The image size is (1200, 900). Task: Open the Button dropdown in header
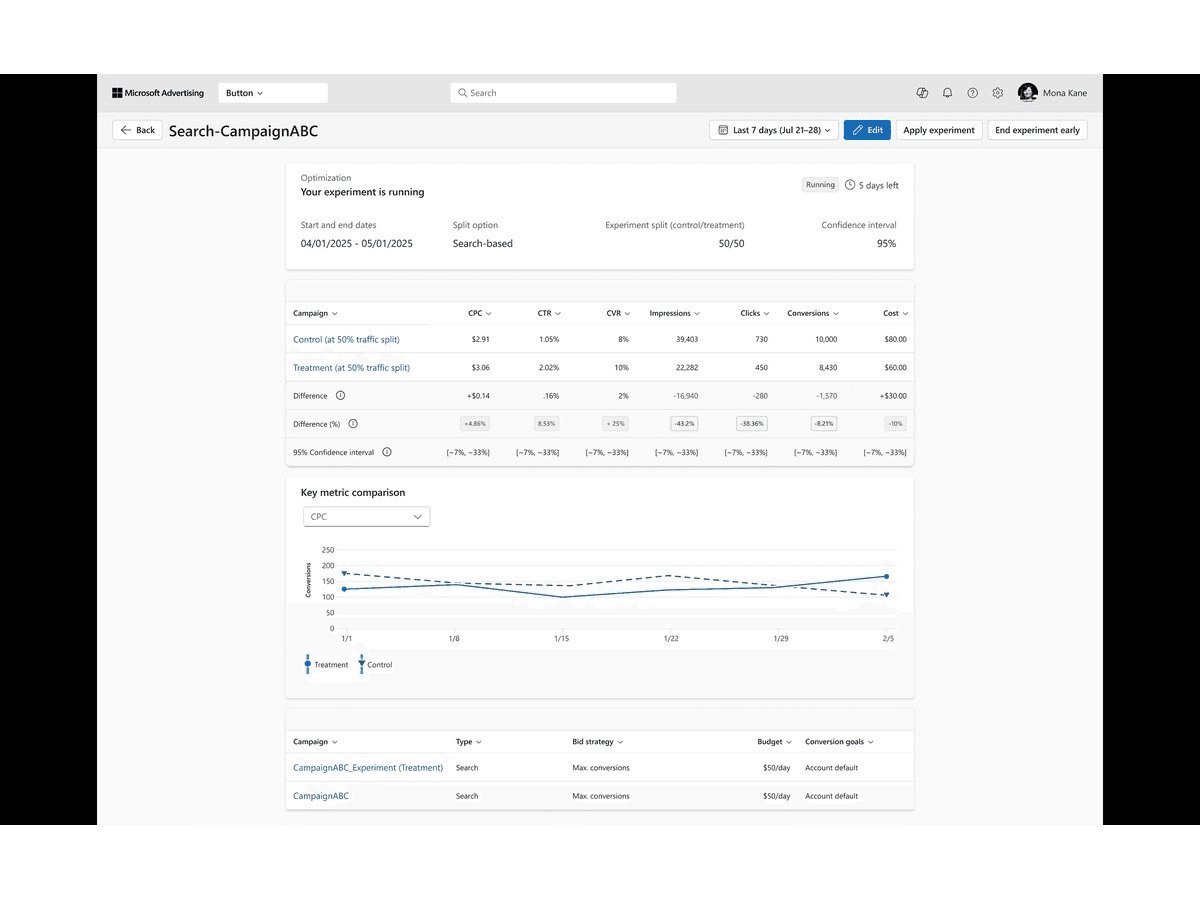coord(273,93)
